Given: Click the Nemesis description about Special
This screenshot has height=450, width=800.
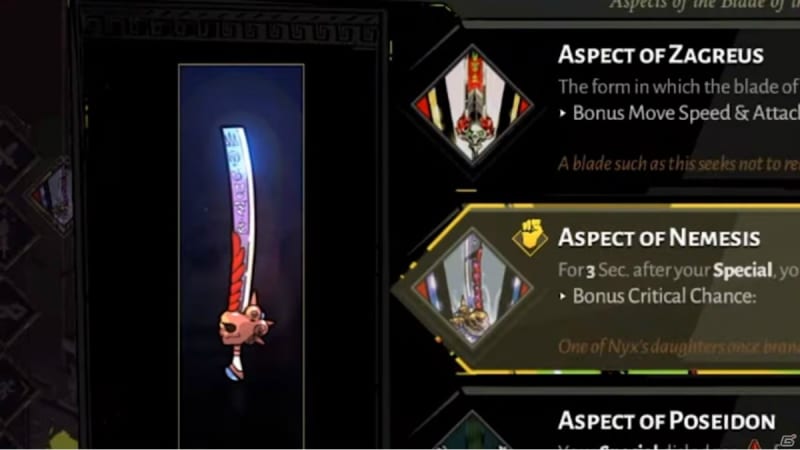Looking at the screenshot, I should pos(679,270).
